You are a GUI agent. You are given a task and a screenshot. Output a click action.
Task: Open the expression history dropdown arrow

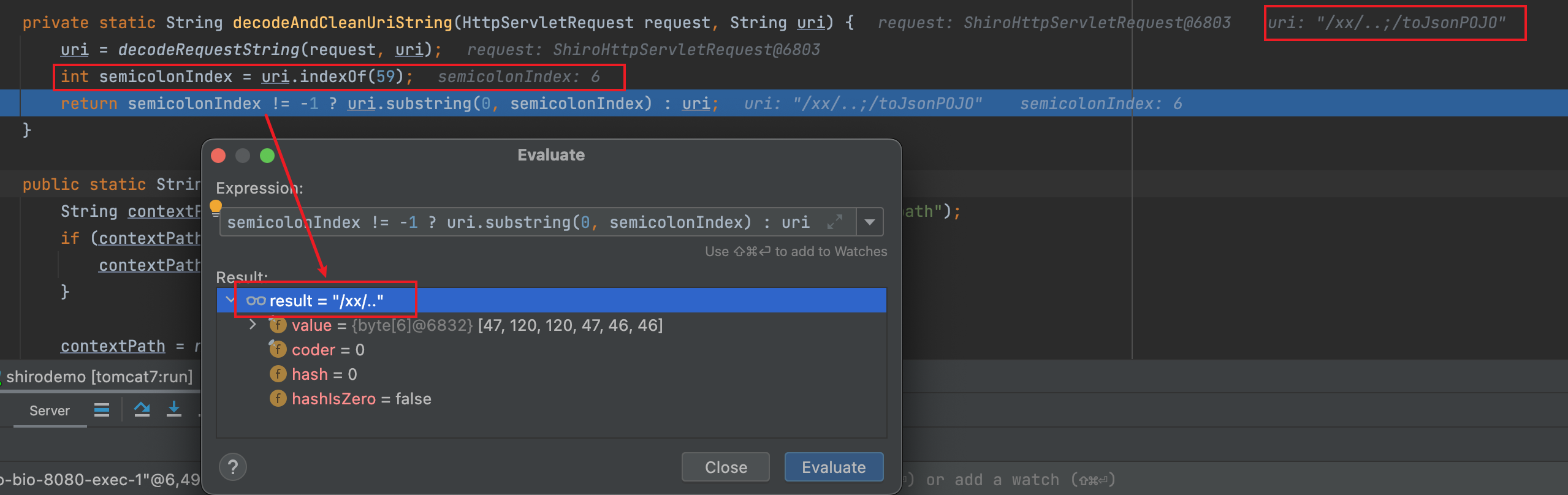869,222
